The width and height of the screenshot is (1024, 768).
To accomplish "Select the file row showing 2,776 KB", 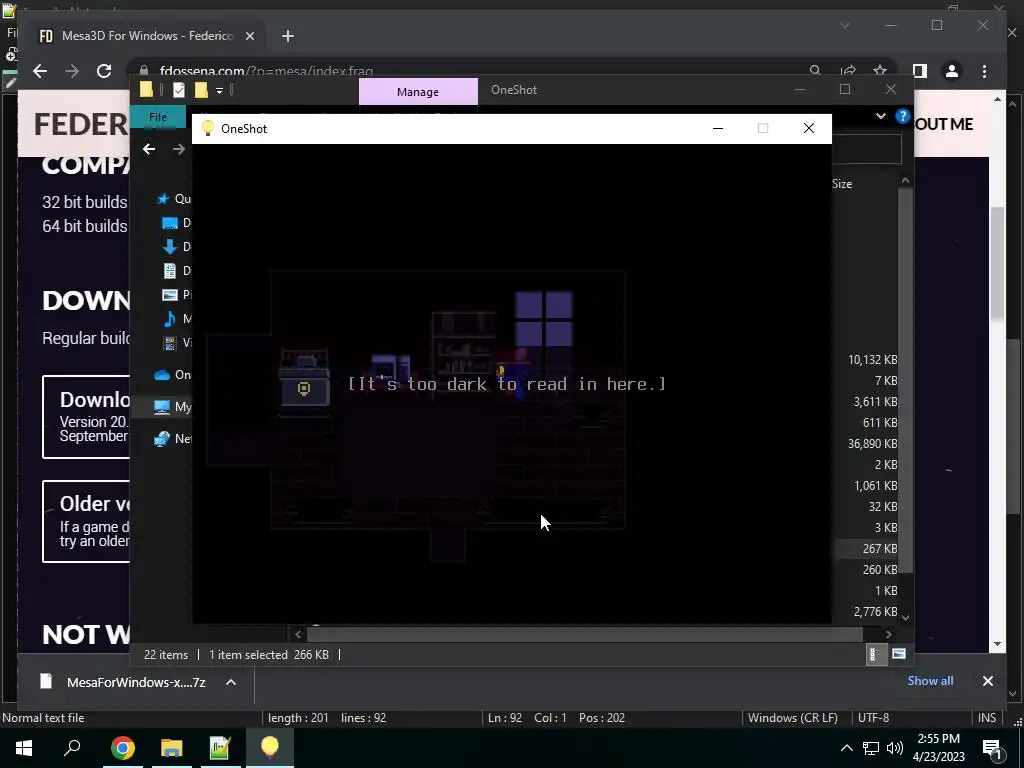I will (x=867, y=612).
